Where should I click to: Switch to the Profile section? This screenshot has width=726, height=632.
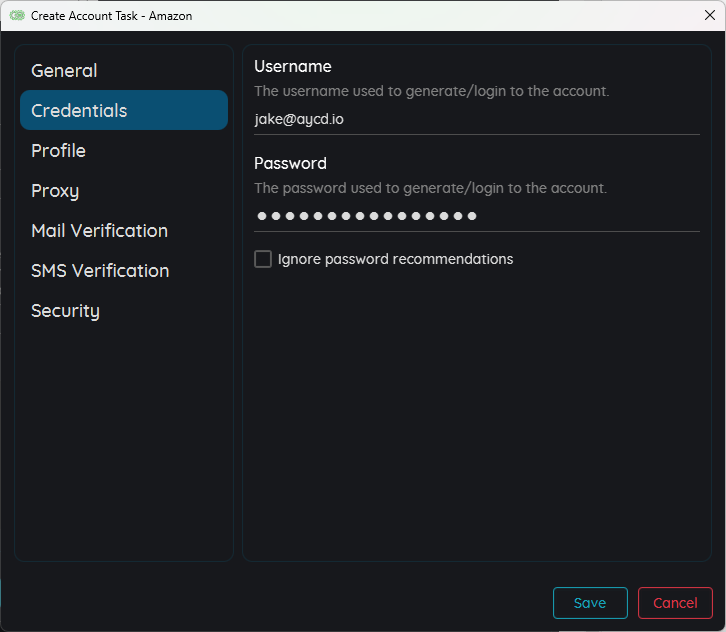click(x=58, y=151)
